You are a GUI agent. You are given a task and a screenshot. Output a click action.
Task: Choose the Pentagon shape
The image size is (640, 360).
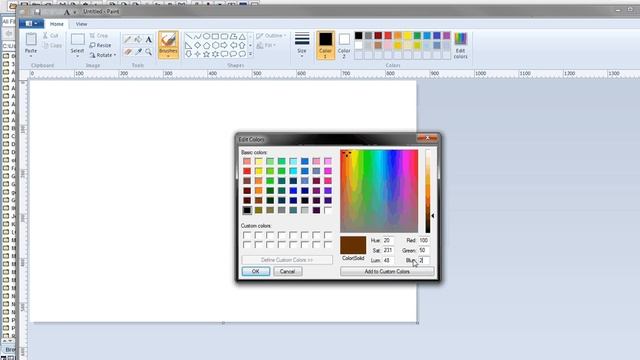[x=207, y=45]
